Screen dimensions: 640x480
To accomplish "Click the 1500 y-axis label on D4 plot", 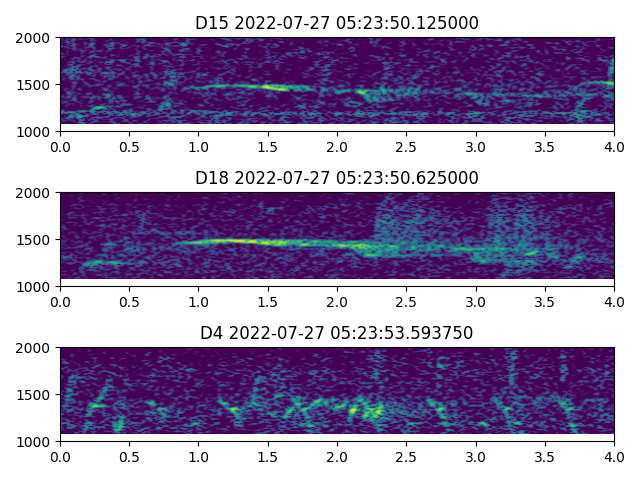I will (36, 395).
